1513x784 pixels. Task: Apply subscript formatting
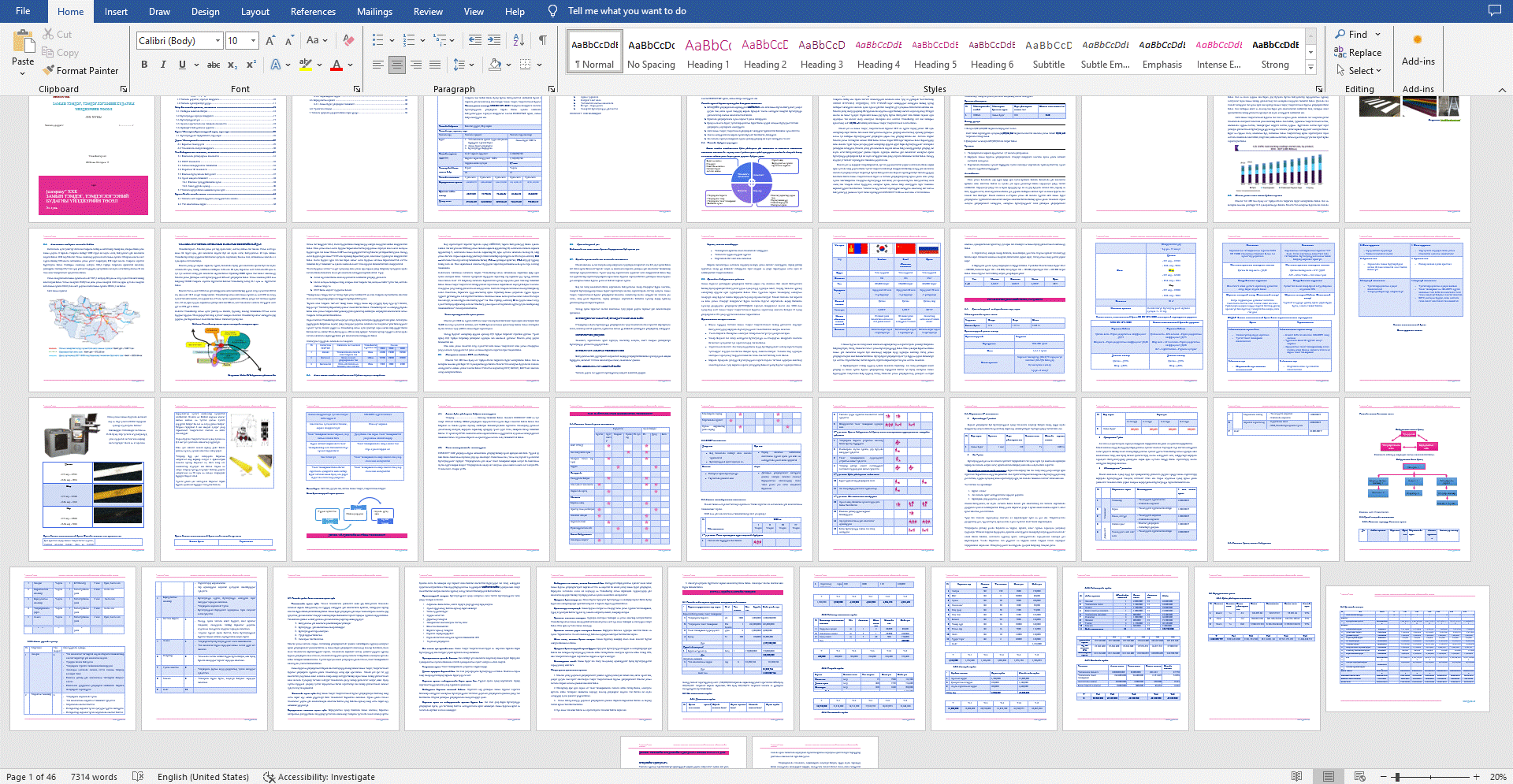point(232,65)
